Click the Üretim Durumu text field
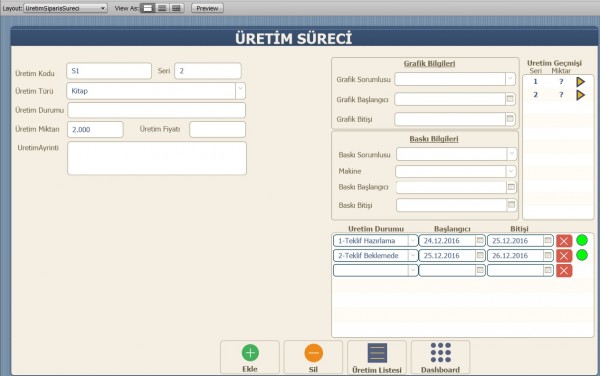Image resolution: width=600 pixels, height=376 pixels. coord(157,110)
